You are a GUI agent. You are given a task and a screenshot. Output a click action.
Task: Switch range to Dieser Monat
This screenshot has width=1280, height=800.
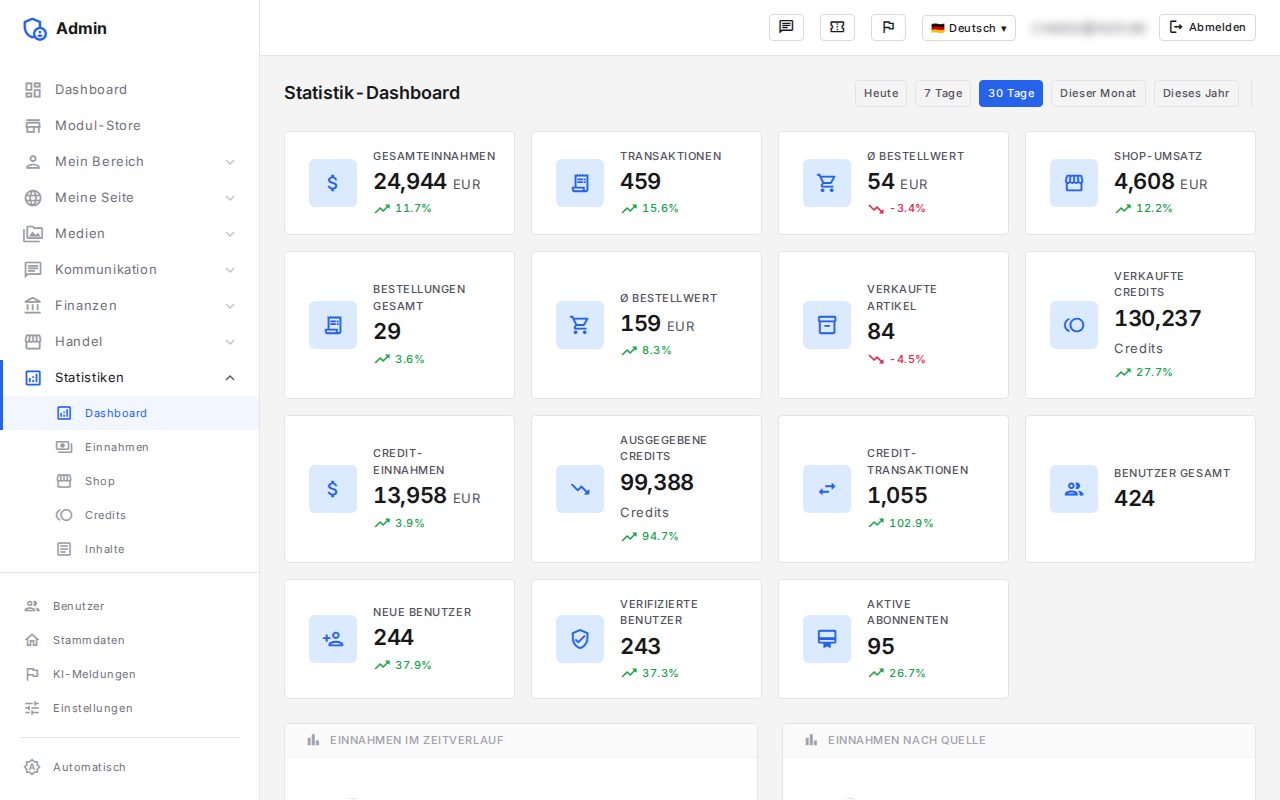[x=1098, y=93]
